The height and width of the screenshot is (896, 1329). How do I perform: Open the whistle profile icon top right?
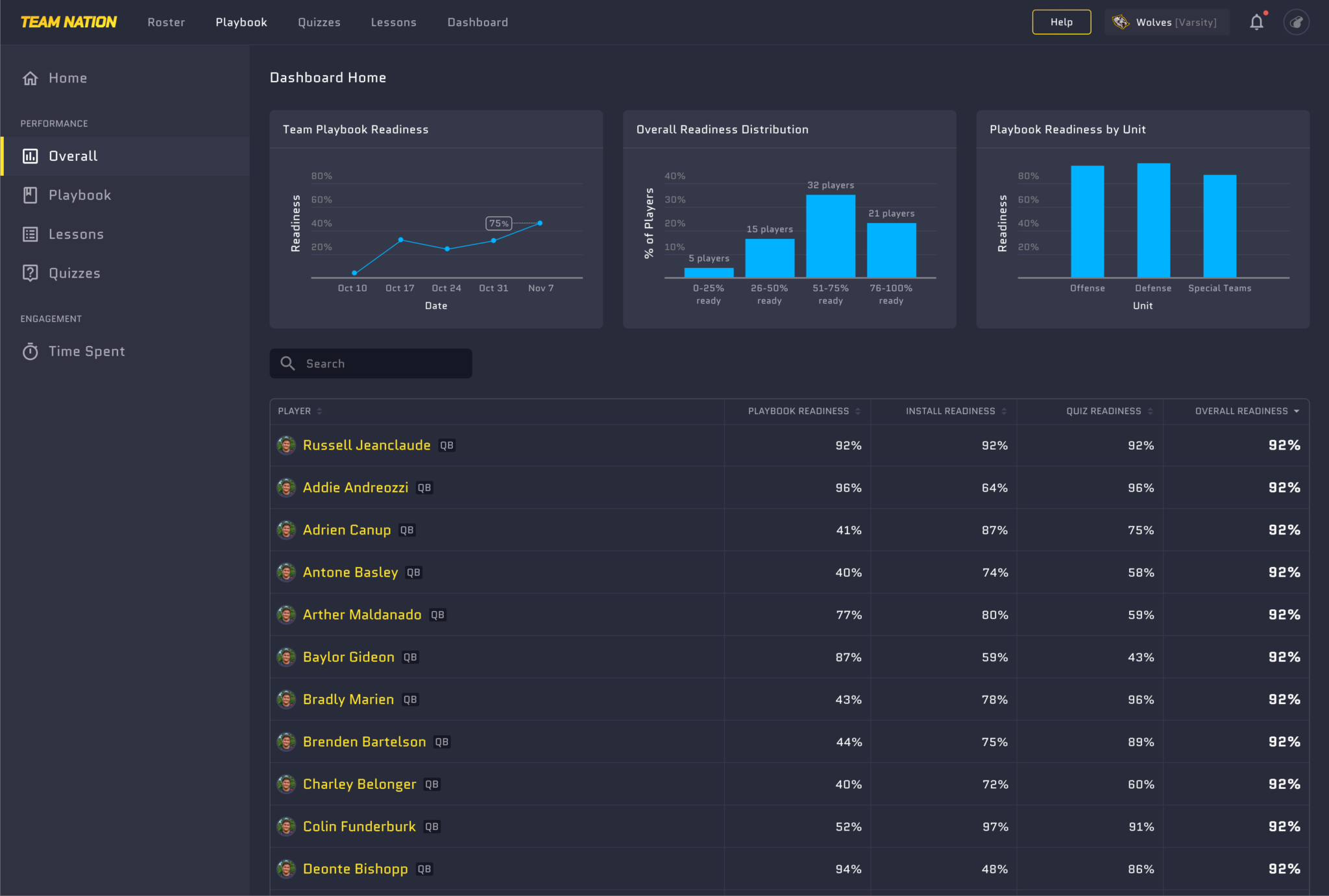[1297, 21]
